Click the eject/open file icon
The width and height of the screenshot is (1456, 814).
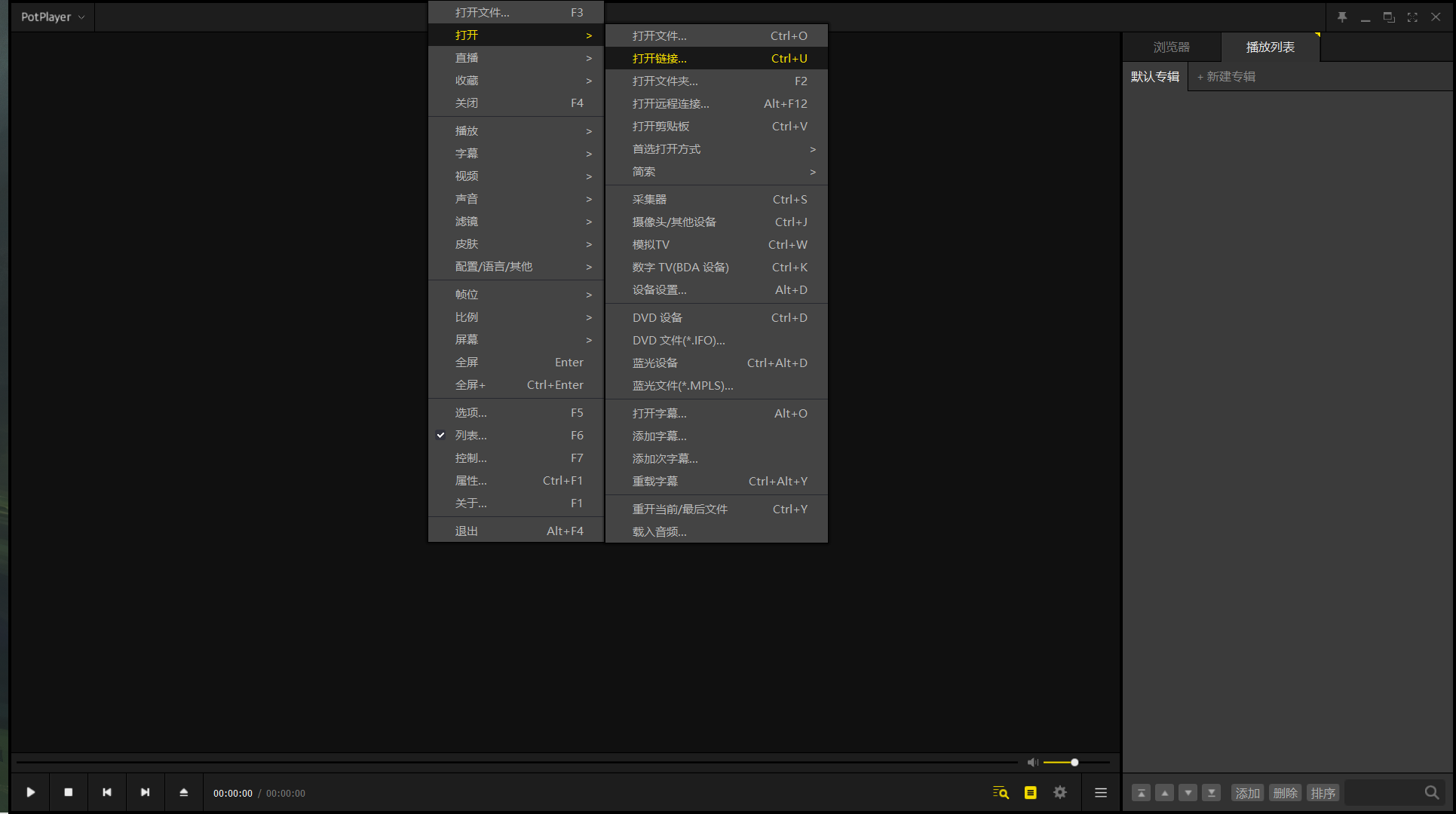183,792
